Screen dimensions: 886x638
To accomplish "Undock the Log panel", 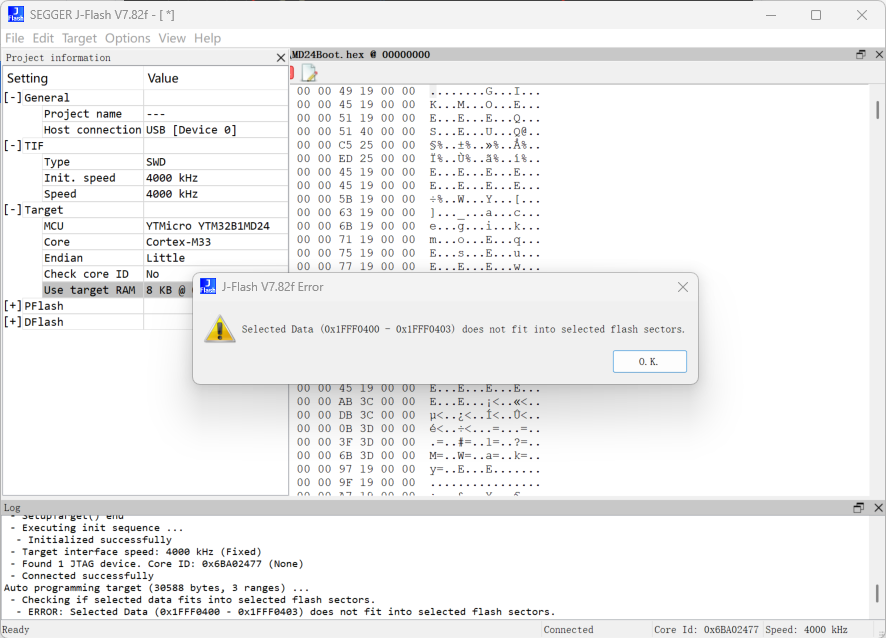I will click(x=858, y=507).
